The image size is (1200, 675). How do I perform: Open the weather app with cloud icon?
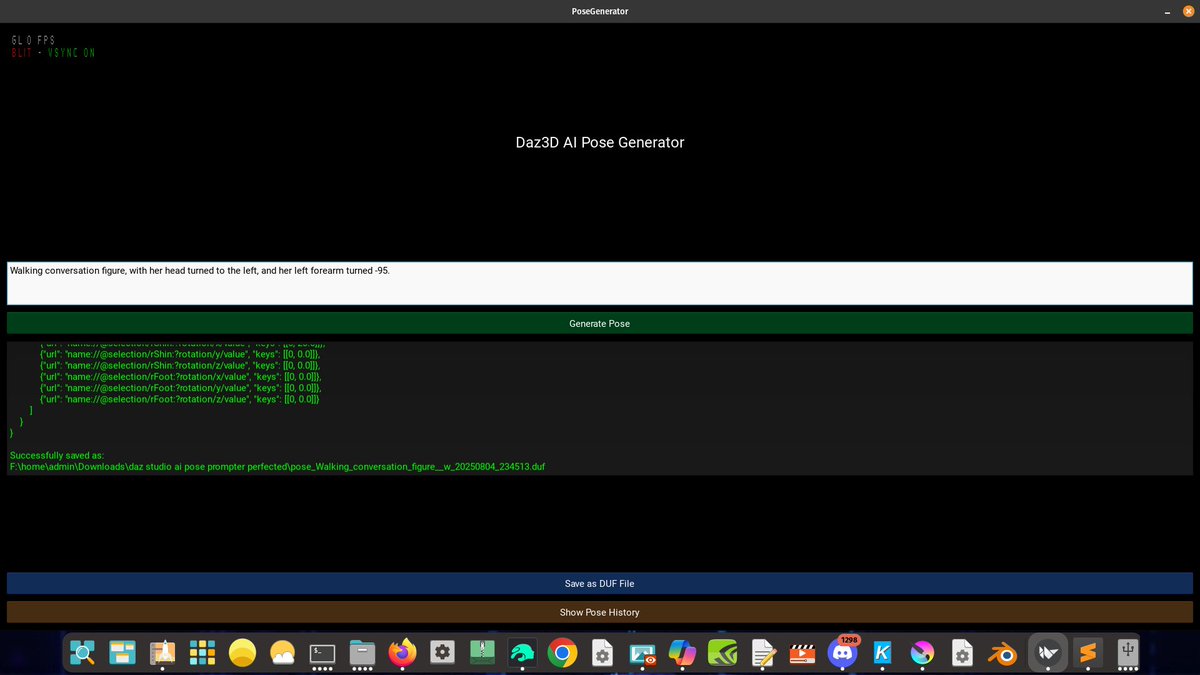pos(283,654)
